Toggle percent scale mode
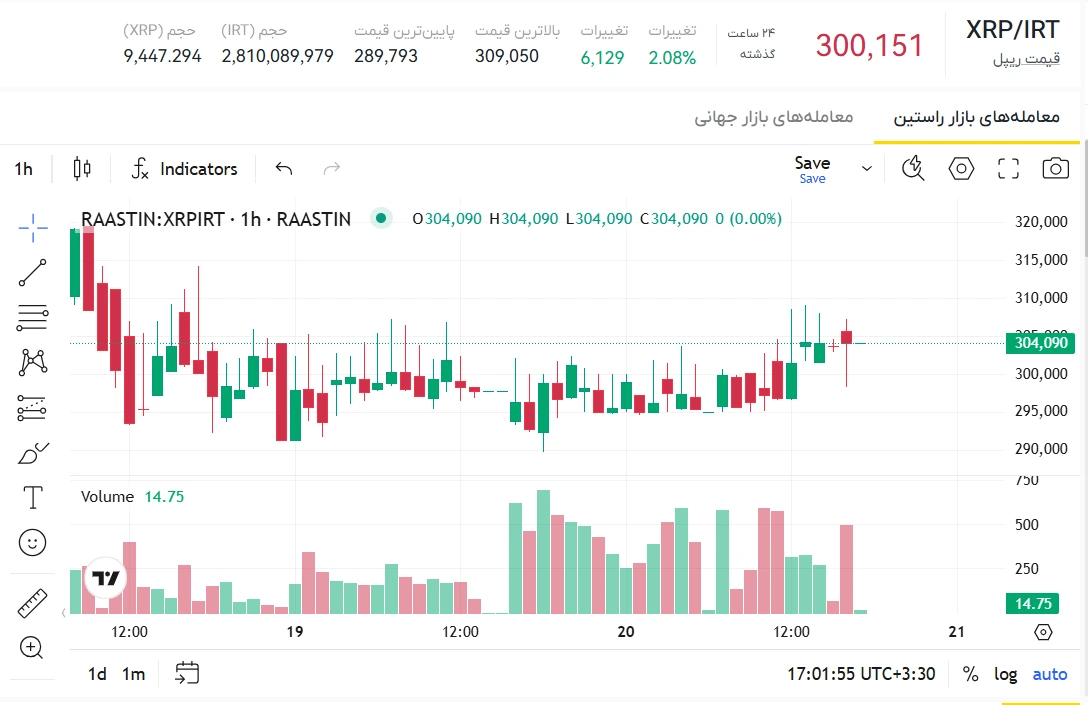This screenshot has height=705, width=1088. click(970, 674)
